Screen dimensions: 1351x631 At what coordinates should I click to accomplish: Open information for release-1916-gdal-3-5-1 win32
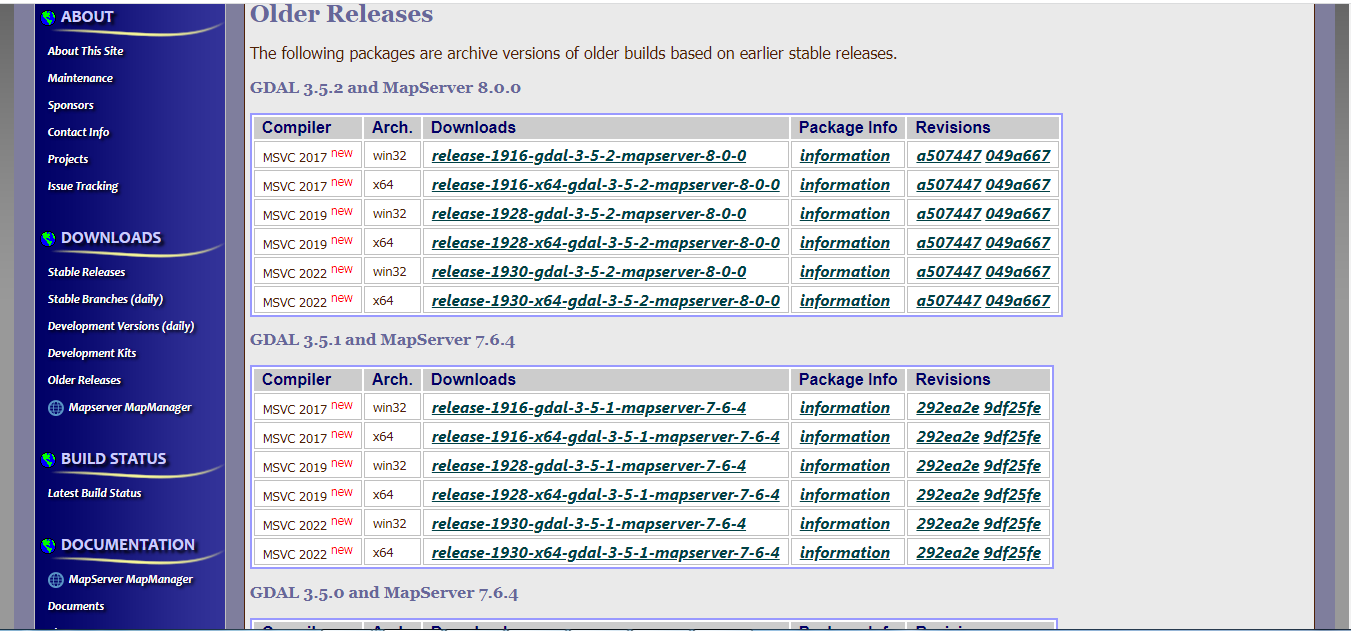(x=845, y=408)
